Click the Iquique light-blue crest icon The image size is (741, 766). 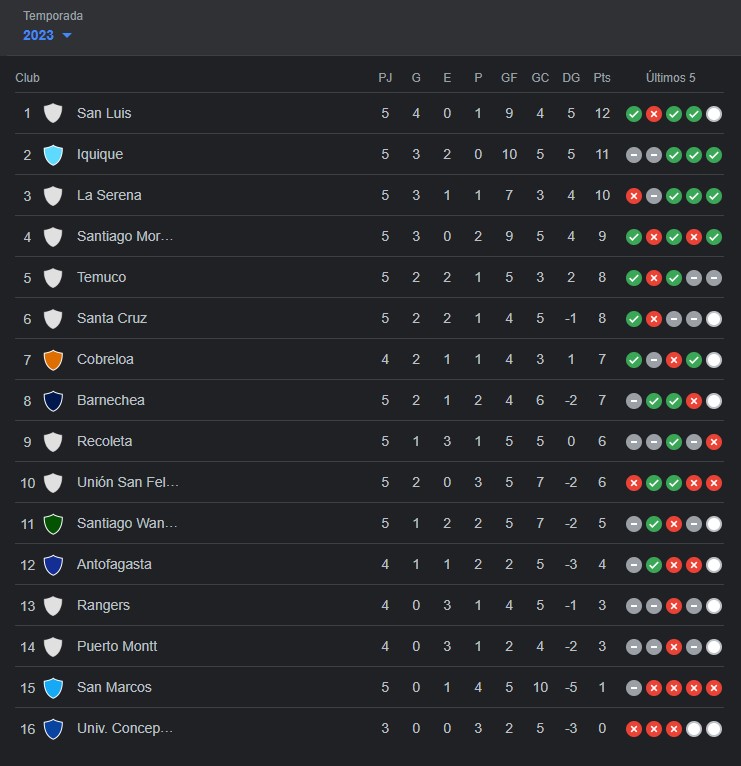tap(53, 155)
